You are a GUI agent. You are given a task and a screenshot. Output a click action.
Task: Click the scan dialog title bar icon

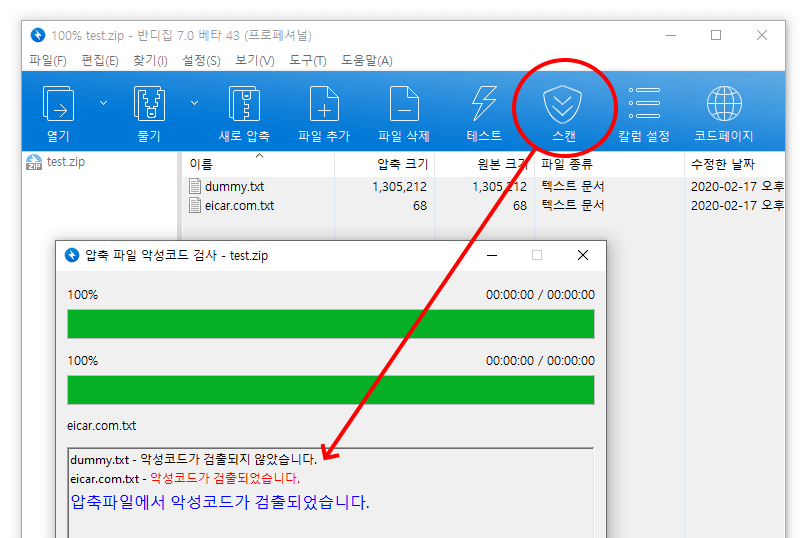[x=72, y=255]
